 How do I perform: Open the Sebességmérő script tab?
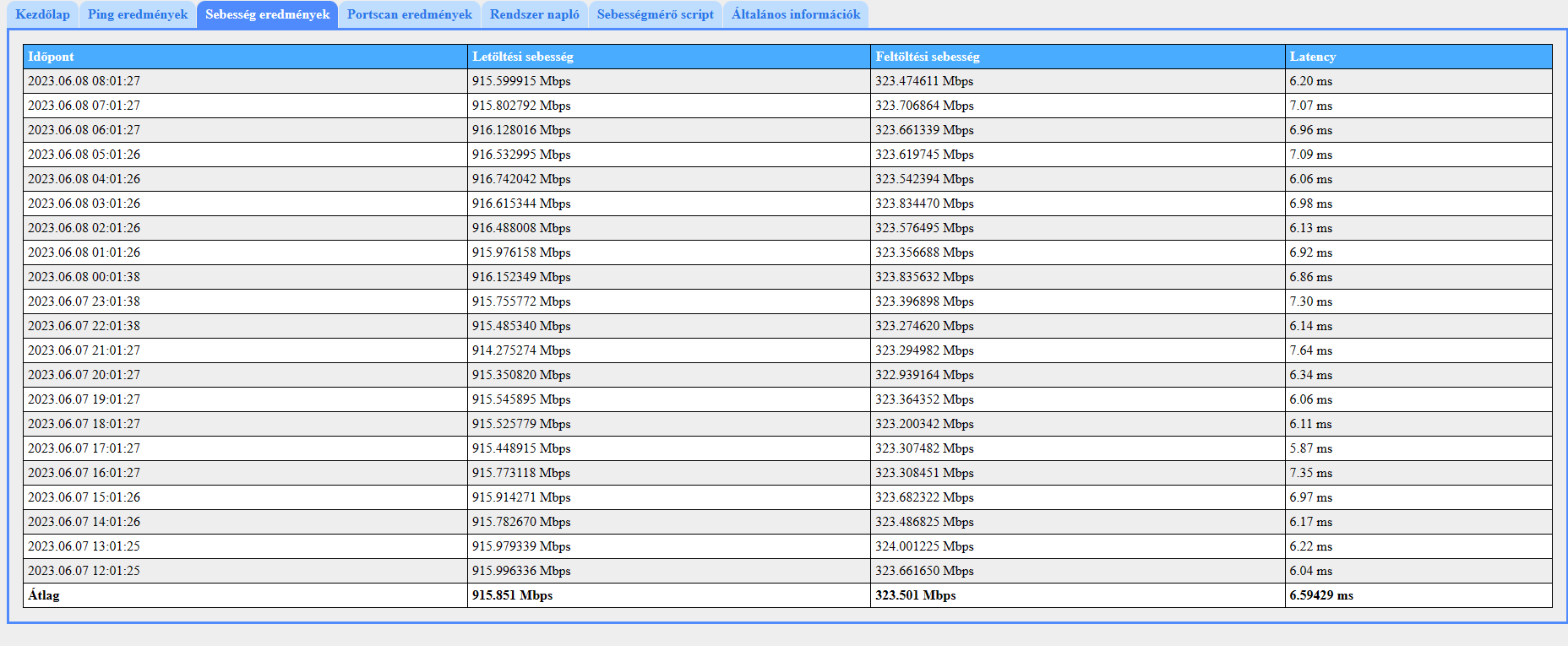click(656, 14)
